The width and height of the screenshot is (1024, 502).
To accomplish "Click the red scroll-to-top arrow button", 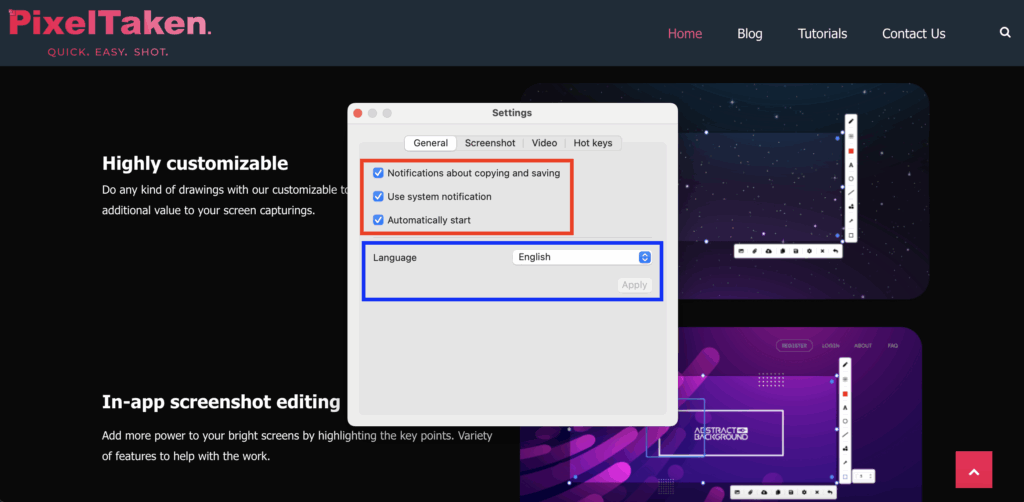I will [972, 470].
